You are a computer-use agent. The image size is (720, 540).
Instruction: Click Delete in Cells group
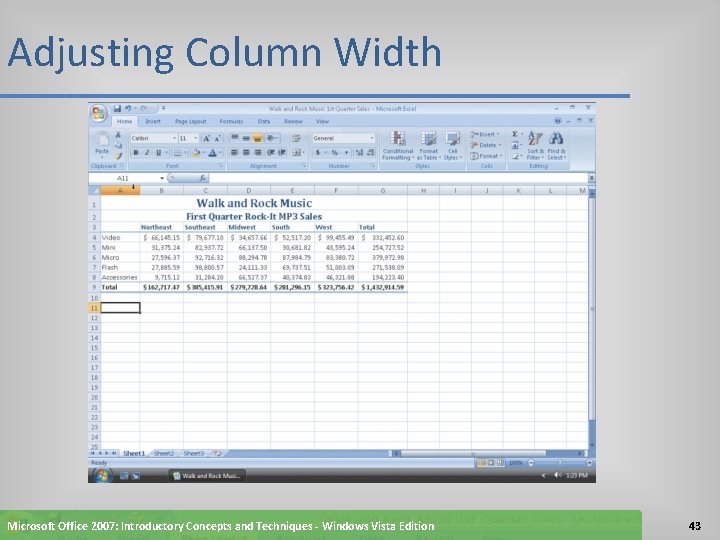486,145
